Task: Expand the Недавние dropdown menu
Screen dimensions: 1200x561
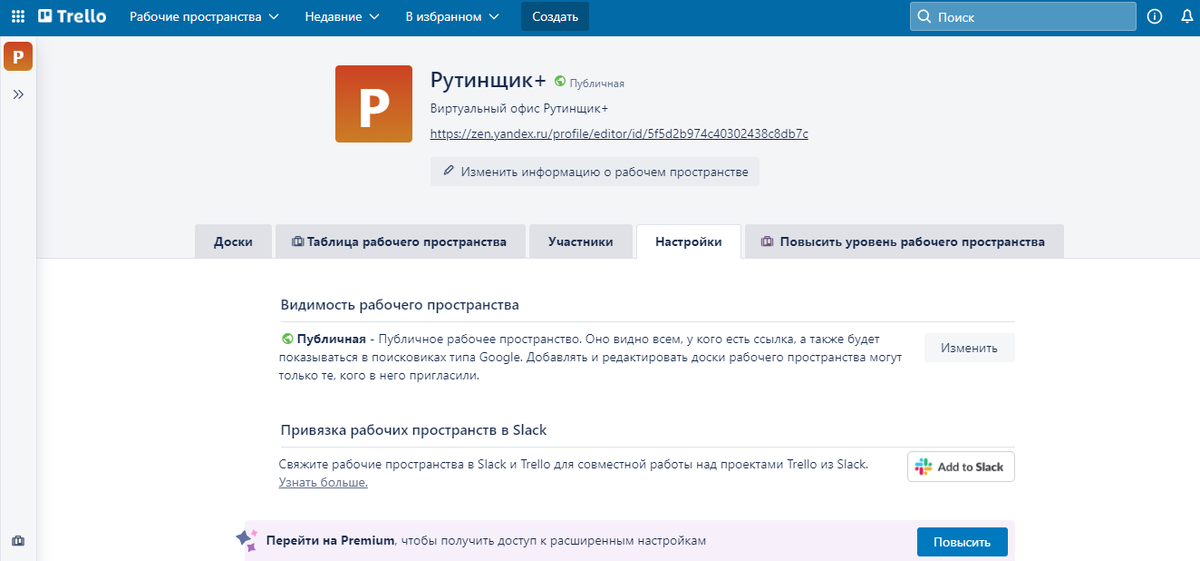Action: click(x=342, y=17)
